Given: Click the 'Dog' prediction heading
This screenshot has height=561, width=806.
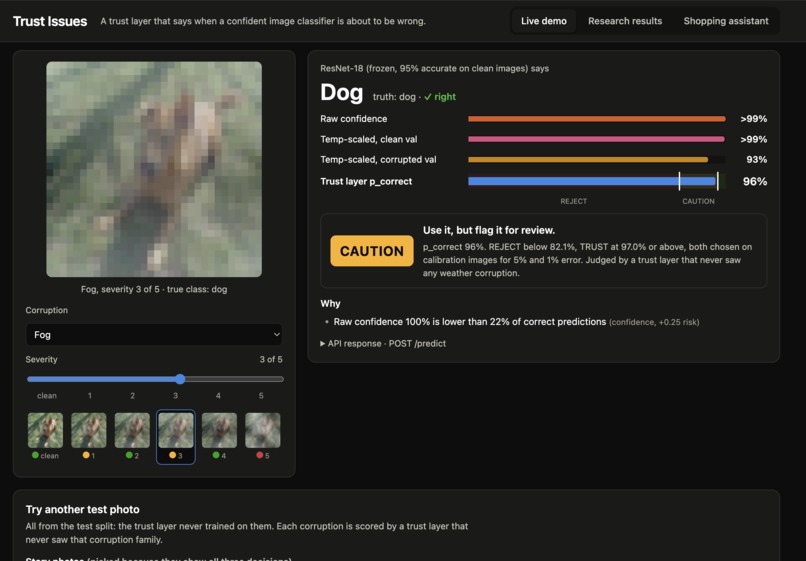Looking at the screenshot, I should pos(341,93).
